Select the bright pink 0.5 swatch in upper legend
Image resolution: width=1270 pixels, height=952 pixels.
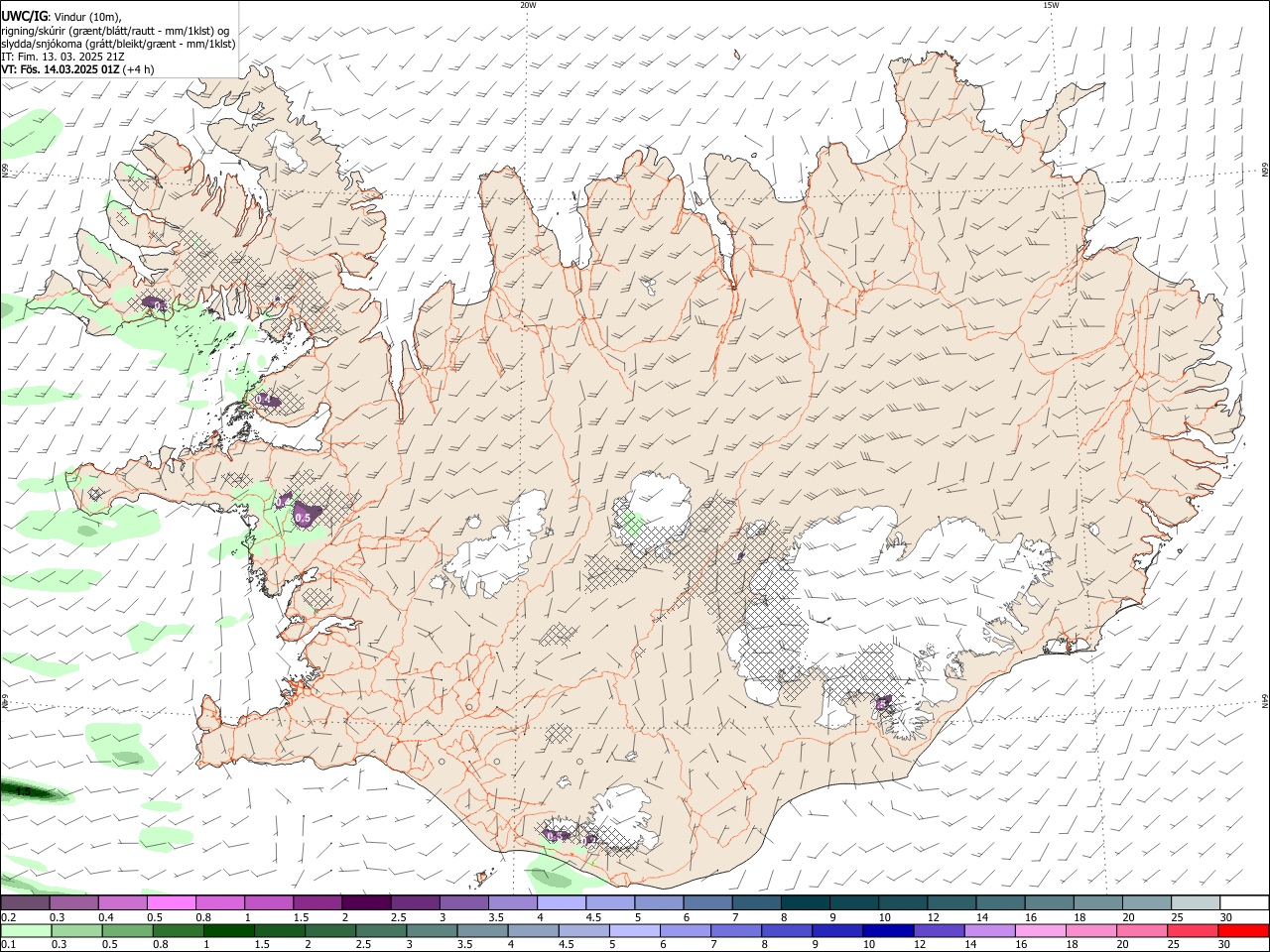coord(171,903)
